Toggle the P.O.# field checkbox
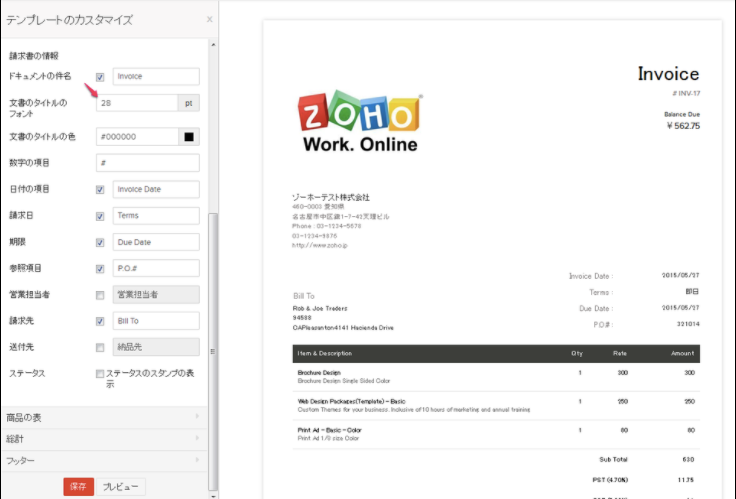The width and height of the screenshot is (736, 499). (100, 269)
